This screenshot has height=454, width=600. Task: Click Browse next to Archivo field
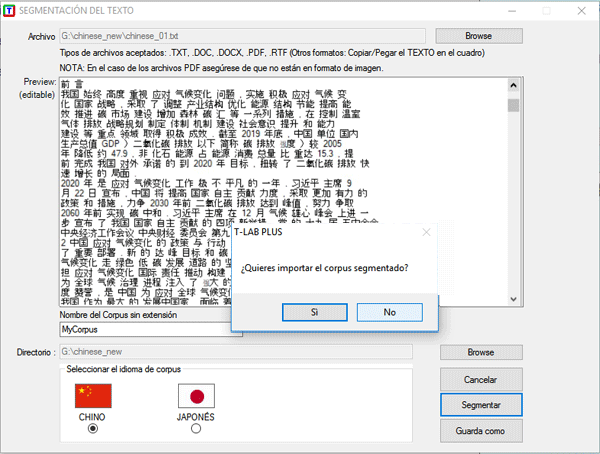(480, 36)
